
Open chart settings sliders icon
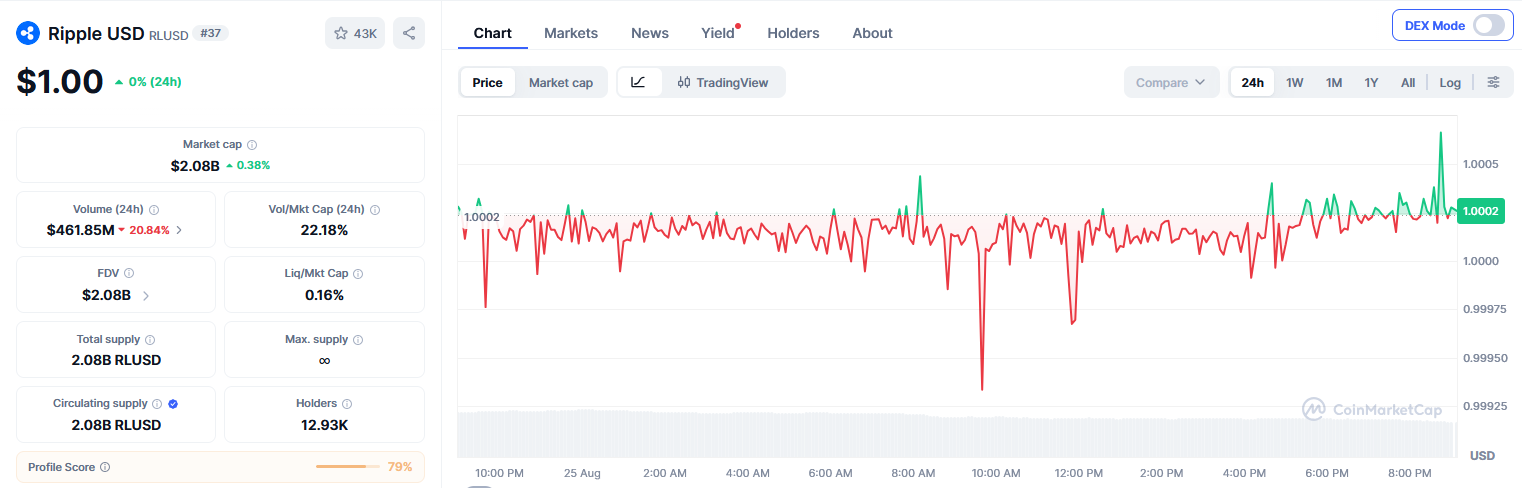1493,82
